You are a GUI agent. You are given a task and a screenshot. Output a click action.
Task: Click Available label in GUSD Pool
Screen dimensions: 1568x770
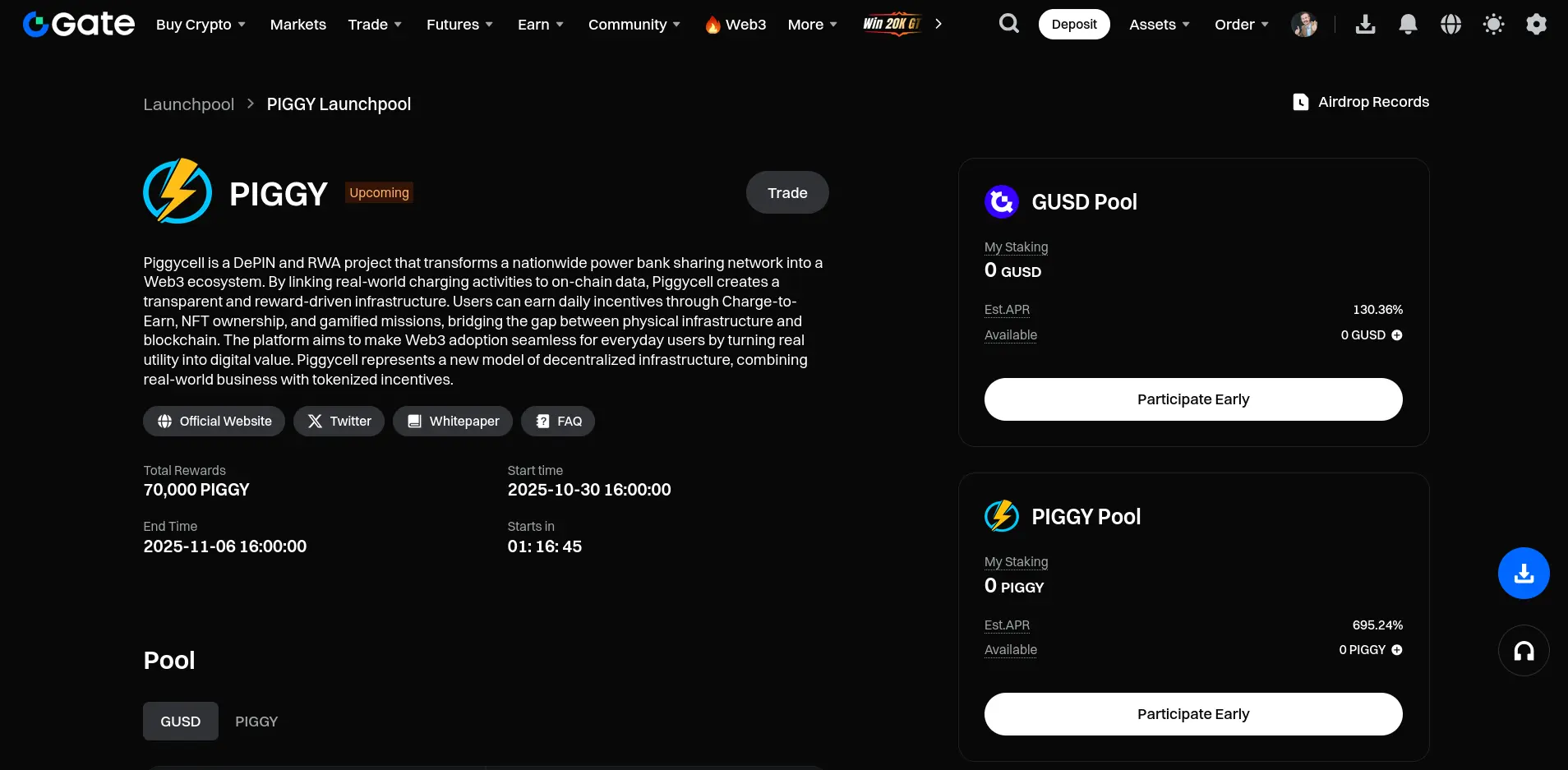(x=1011, y=335)
